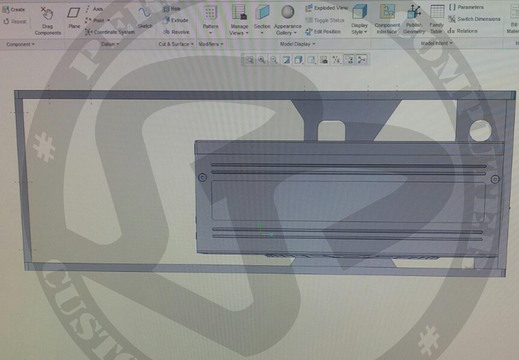Expand the Model Intent group
The height and width of the screenshot is (360, 519).
437,43
